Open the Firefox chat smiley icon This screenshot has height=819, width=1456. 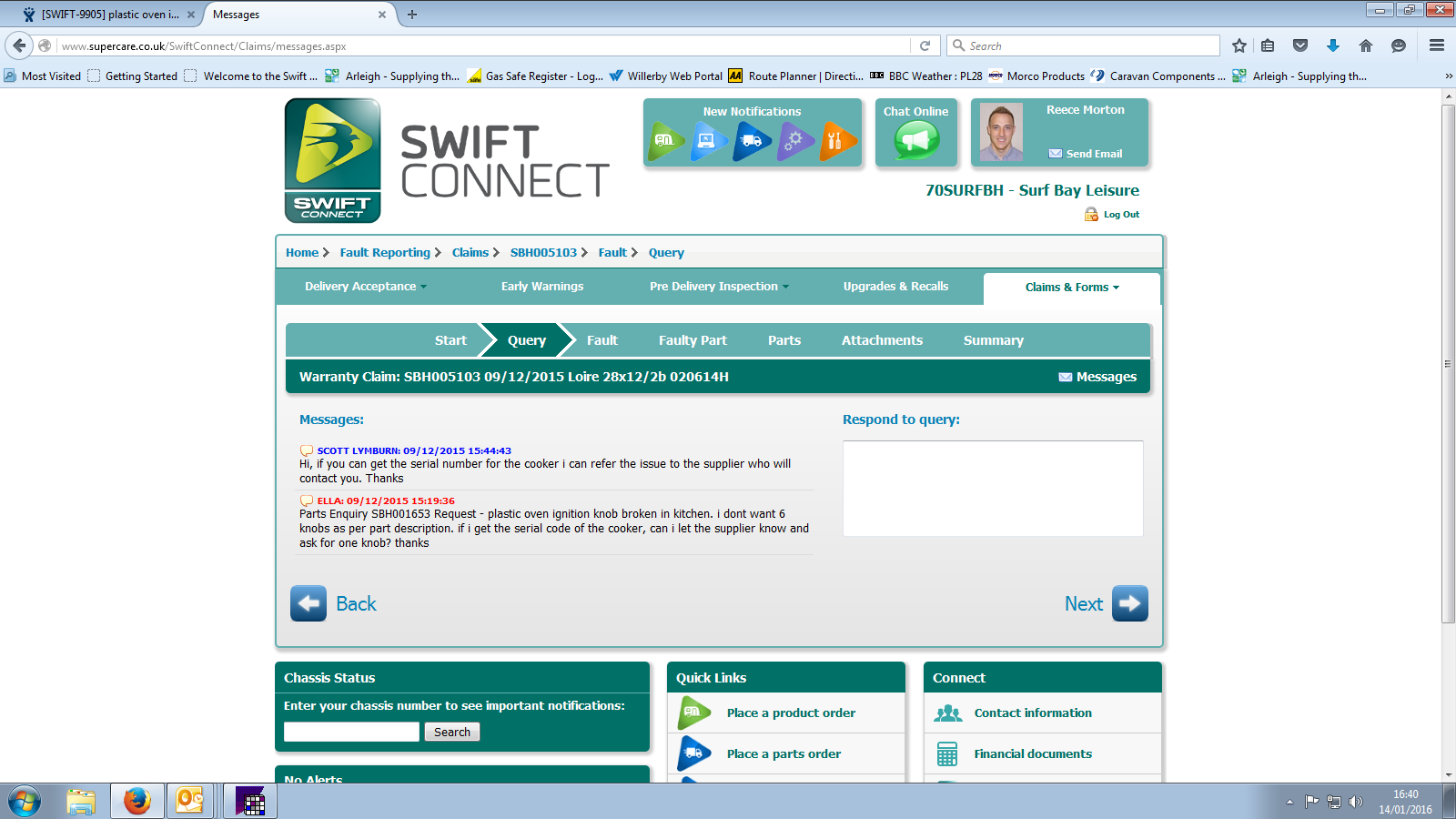1399,45
